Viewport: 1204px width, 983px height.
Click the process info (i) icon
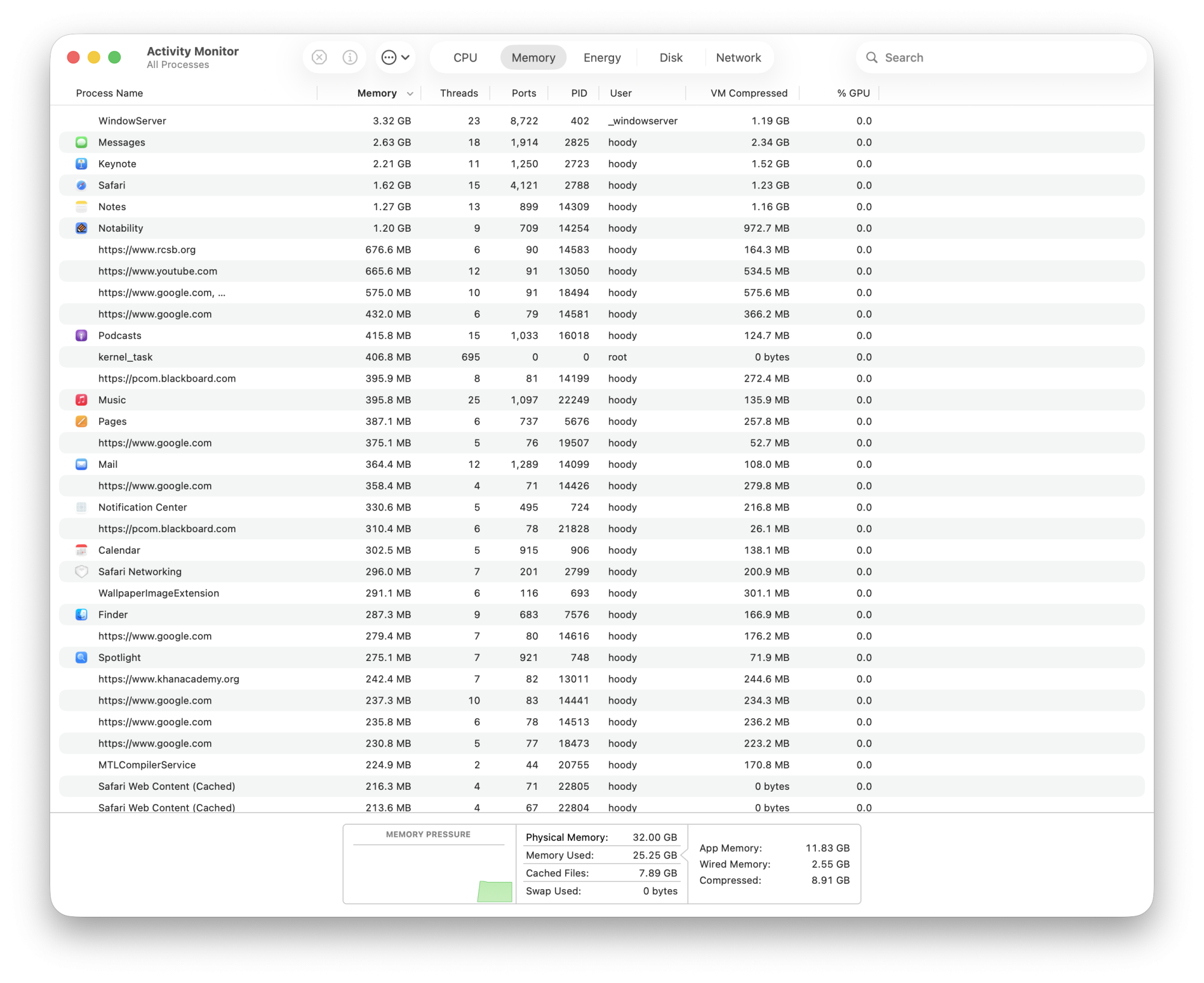(x=350, y=57)
